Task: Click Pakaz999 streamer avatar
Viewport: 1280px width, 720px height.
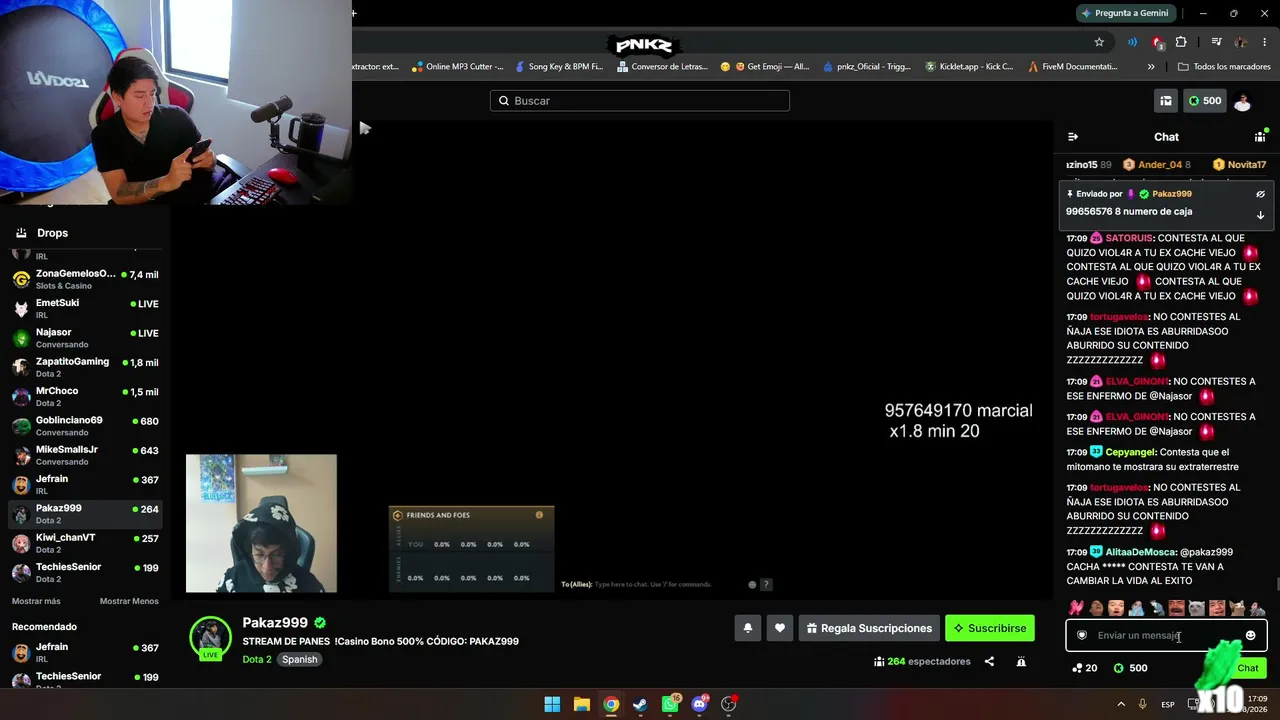Action: pos(210,639)
